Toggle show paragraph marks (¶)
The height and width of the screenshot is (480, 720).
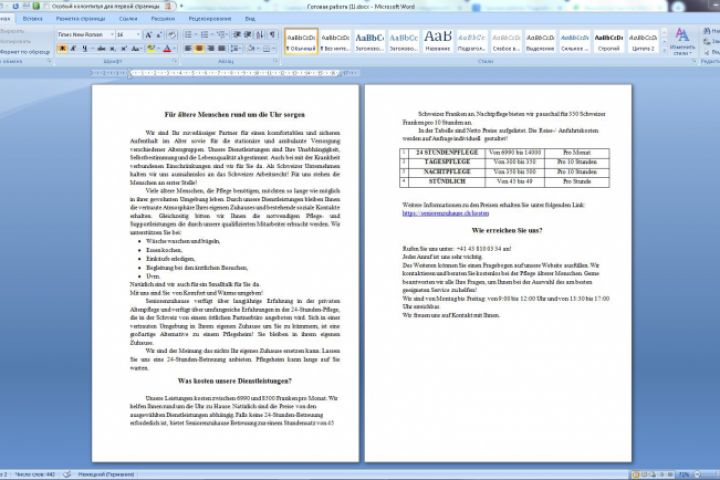pos(272,35)
